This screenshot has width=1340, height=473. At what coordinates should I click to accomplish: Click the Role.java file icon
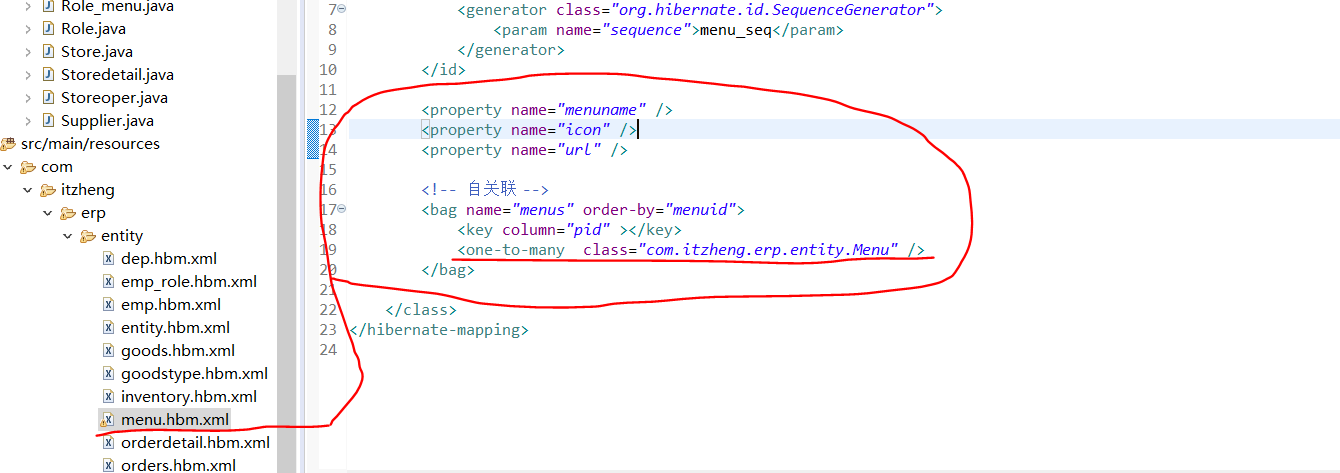[49, 29]
